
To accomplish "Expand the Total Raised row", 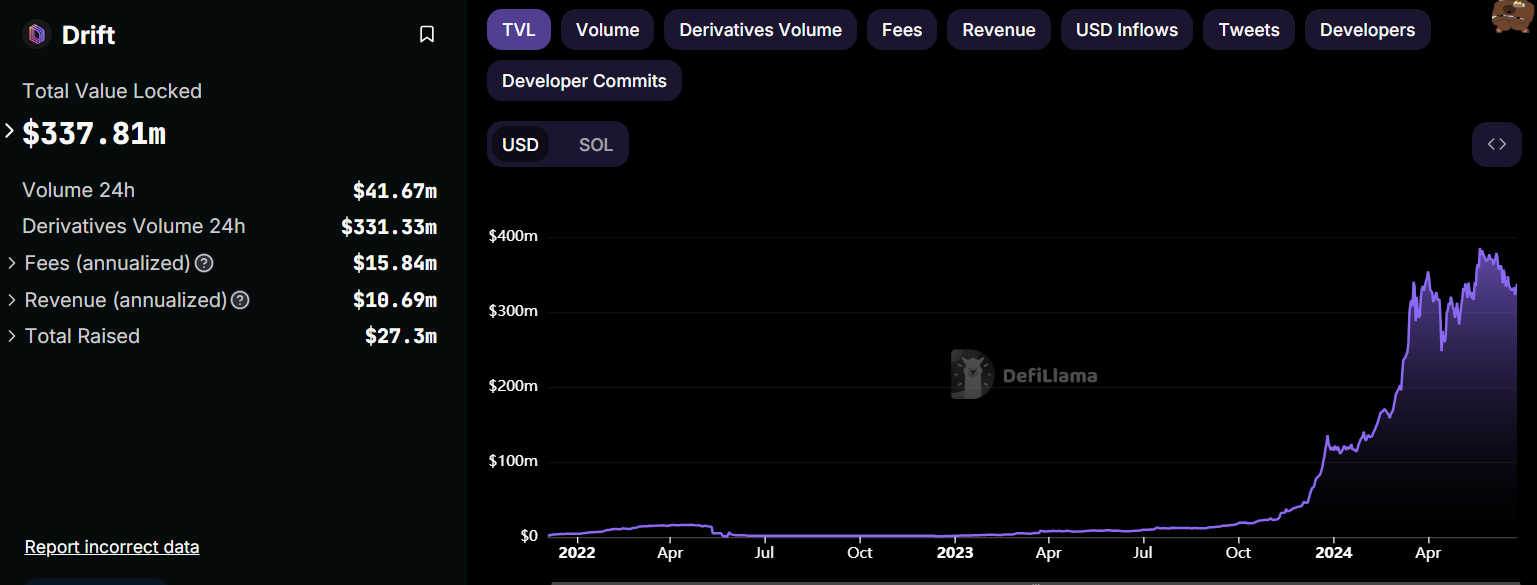I will [x=12, y=336].
